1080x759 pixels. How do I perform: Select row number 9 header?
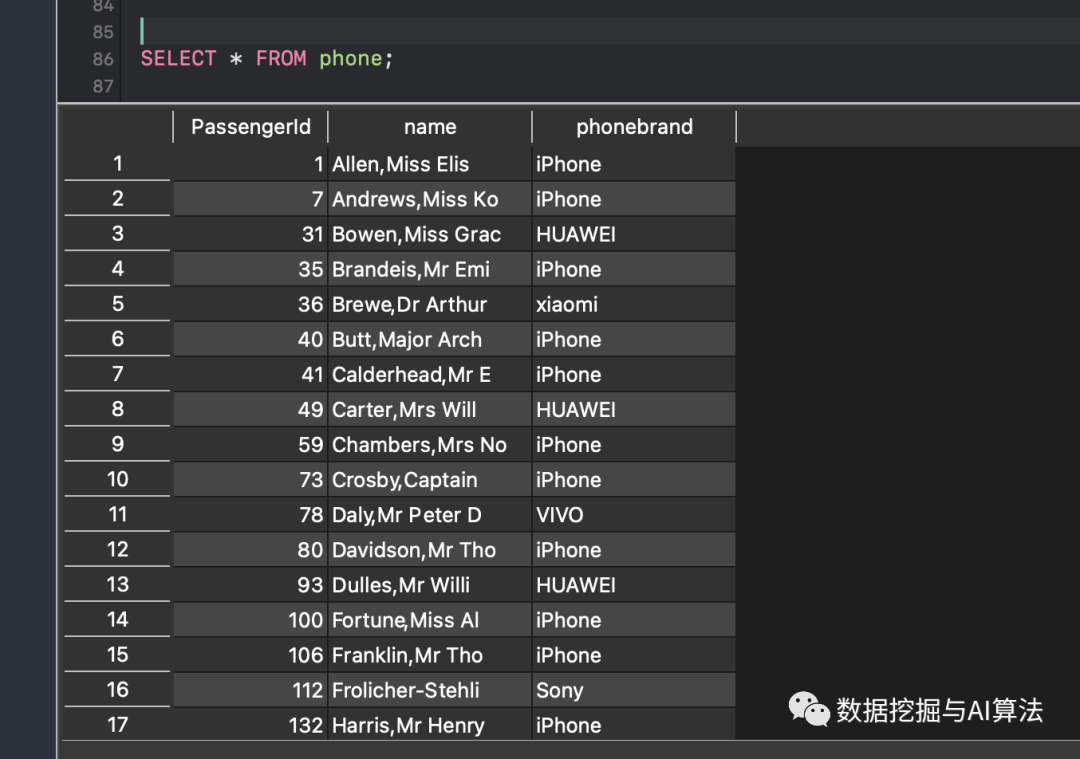tap(117, 444)
